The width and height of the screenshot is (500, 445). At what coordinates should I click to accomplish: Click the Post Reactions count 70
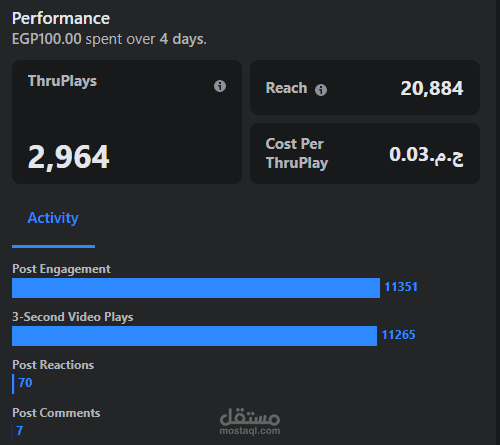25,383
